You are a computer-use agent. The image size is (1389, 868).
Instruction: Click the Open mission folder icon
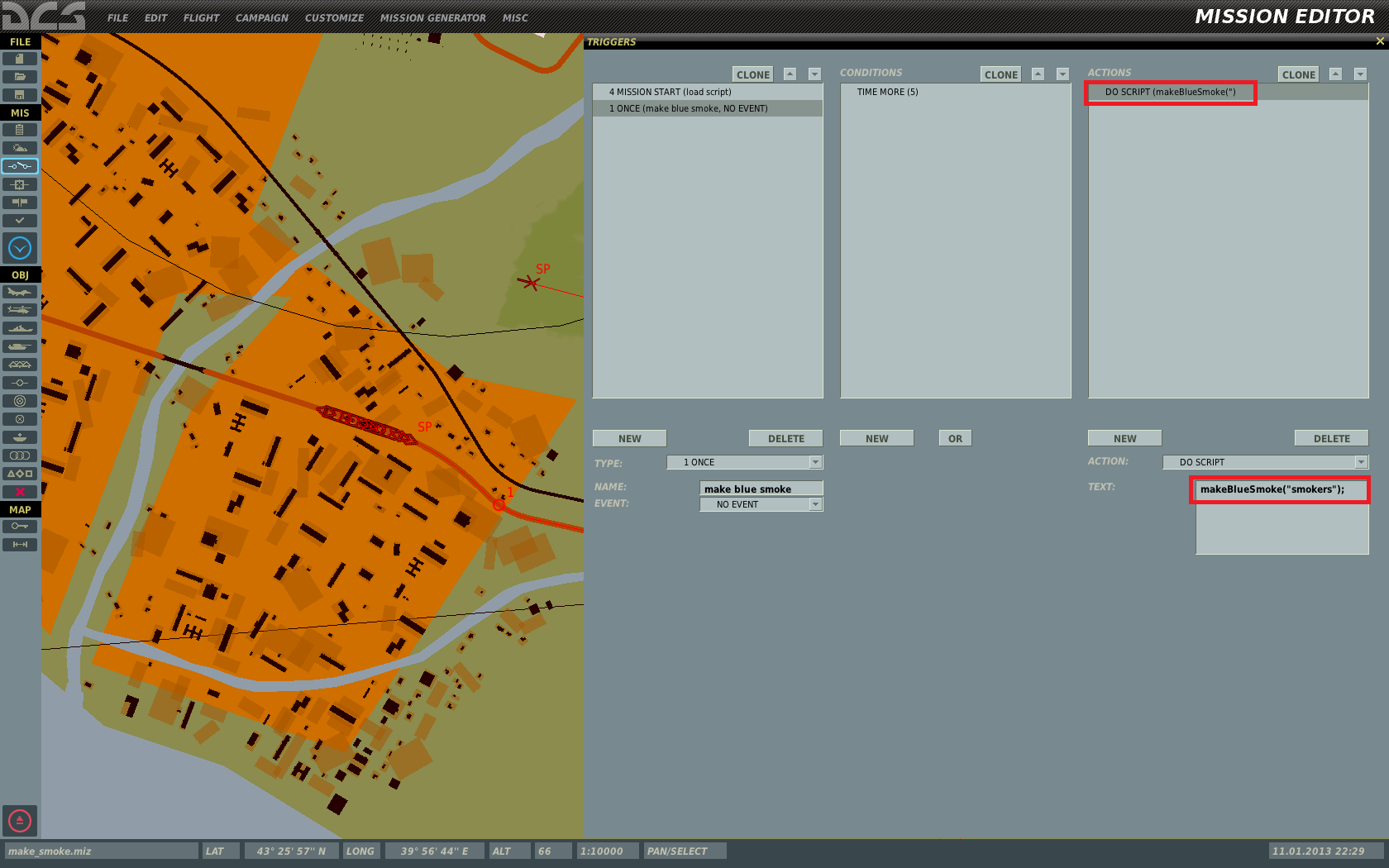(20, 77)
